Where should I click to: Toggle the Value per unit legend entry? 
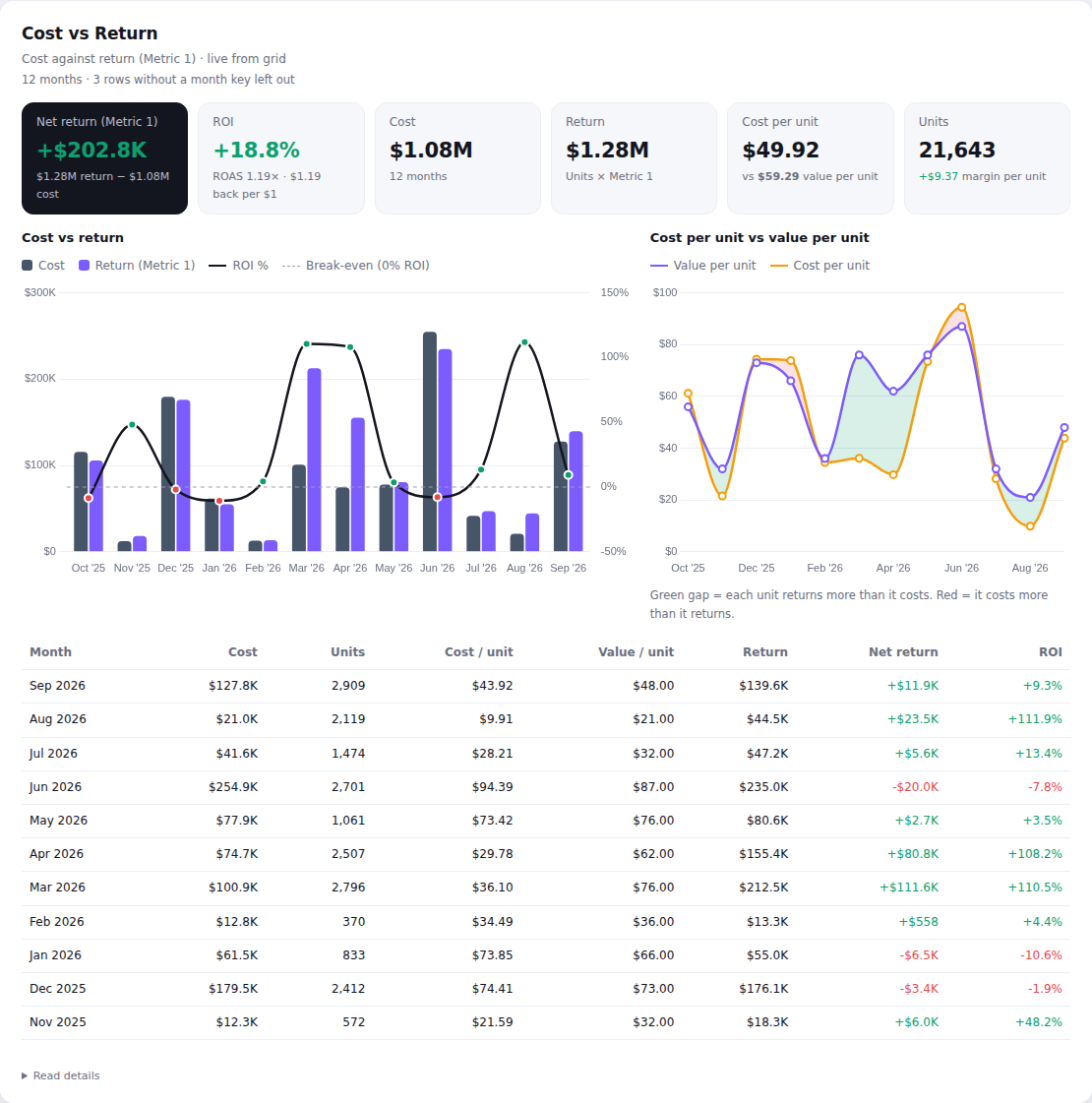(703, 266)
